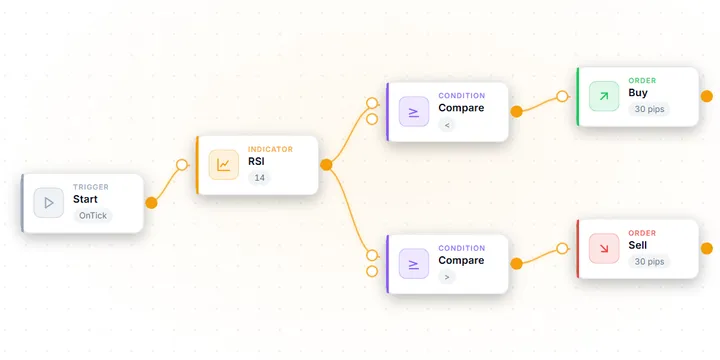720x360 pixels.
Task: Click the red Sell arrow icon
Action: click(x=604, y=248)
